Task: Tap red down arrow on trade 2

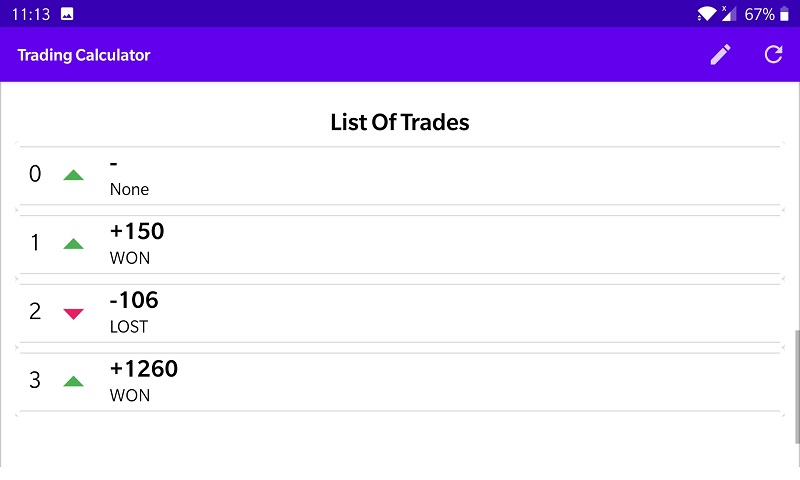Action: click(x=73, y=313)
